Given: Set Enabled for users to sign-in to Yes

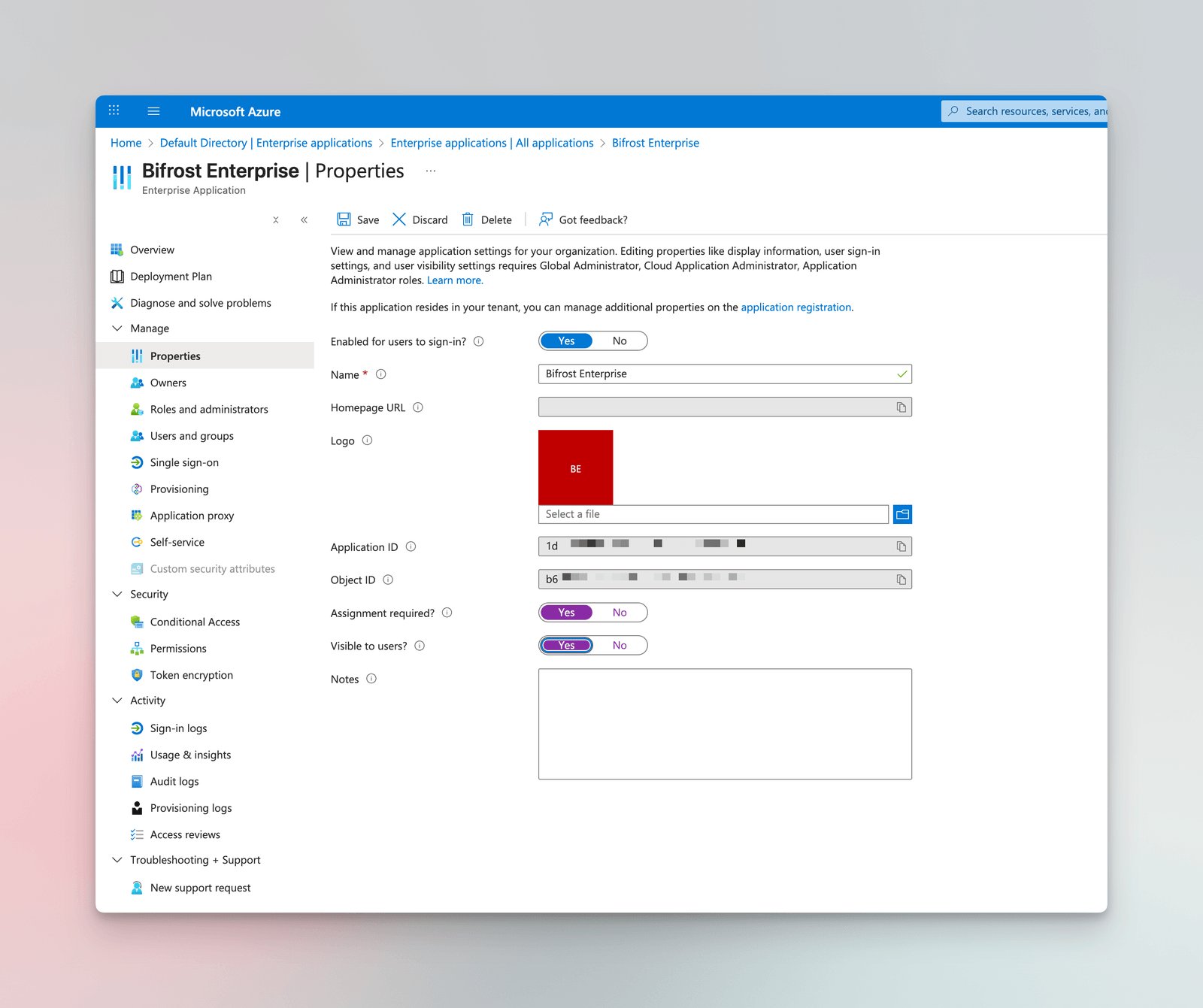Looking at the screenshot, I should click(566, 341).
